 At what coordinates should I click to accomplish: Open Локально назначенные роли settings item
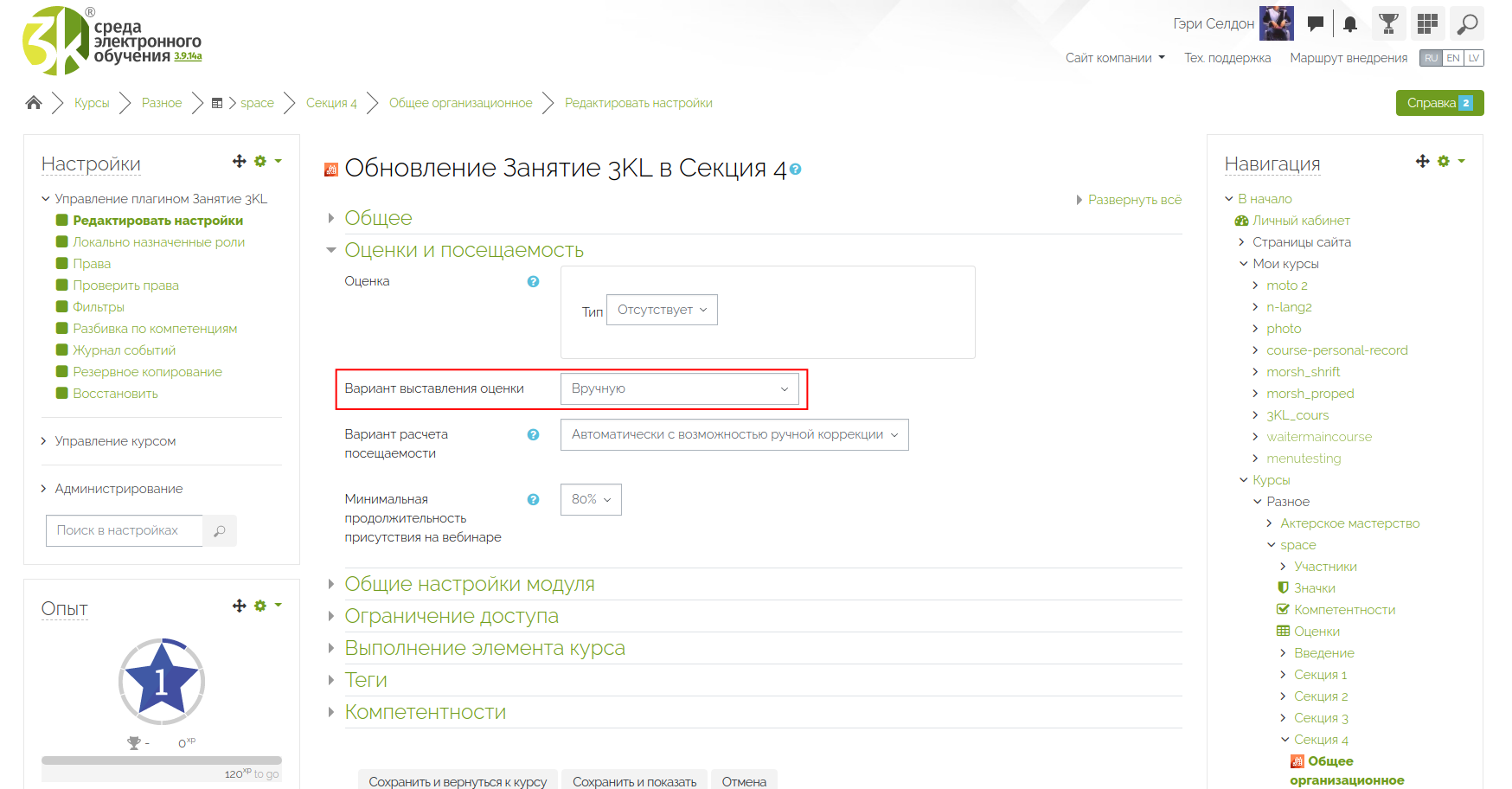[158, 242]
